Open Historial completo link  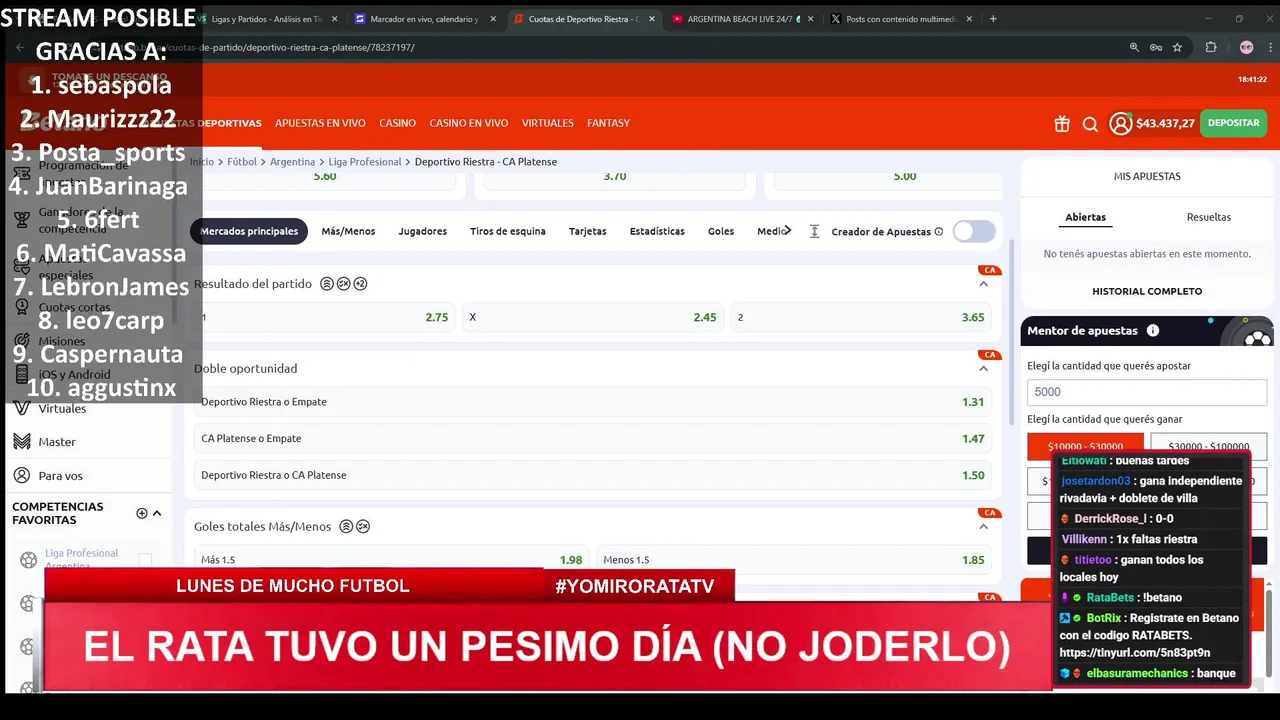tap(1147, 291)
